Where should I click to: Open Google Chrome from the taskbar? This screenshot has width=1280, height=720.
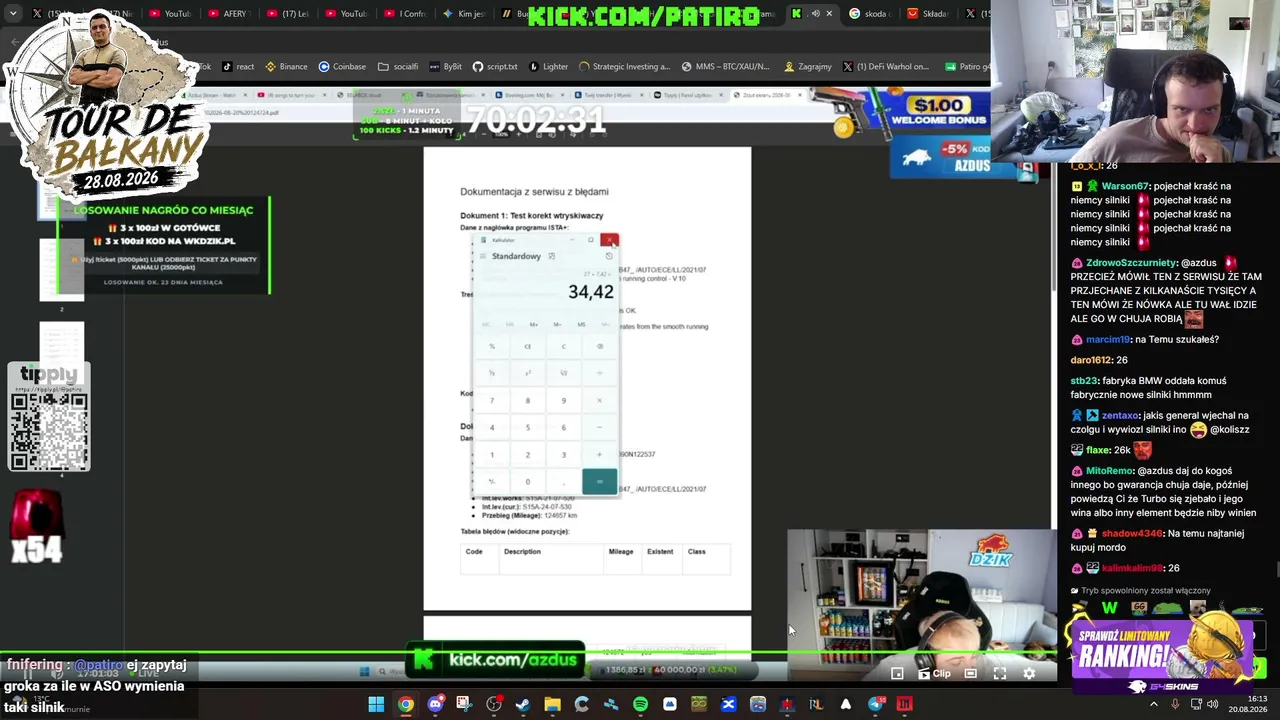(405, 704)
